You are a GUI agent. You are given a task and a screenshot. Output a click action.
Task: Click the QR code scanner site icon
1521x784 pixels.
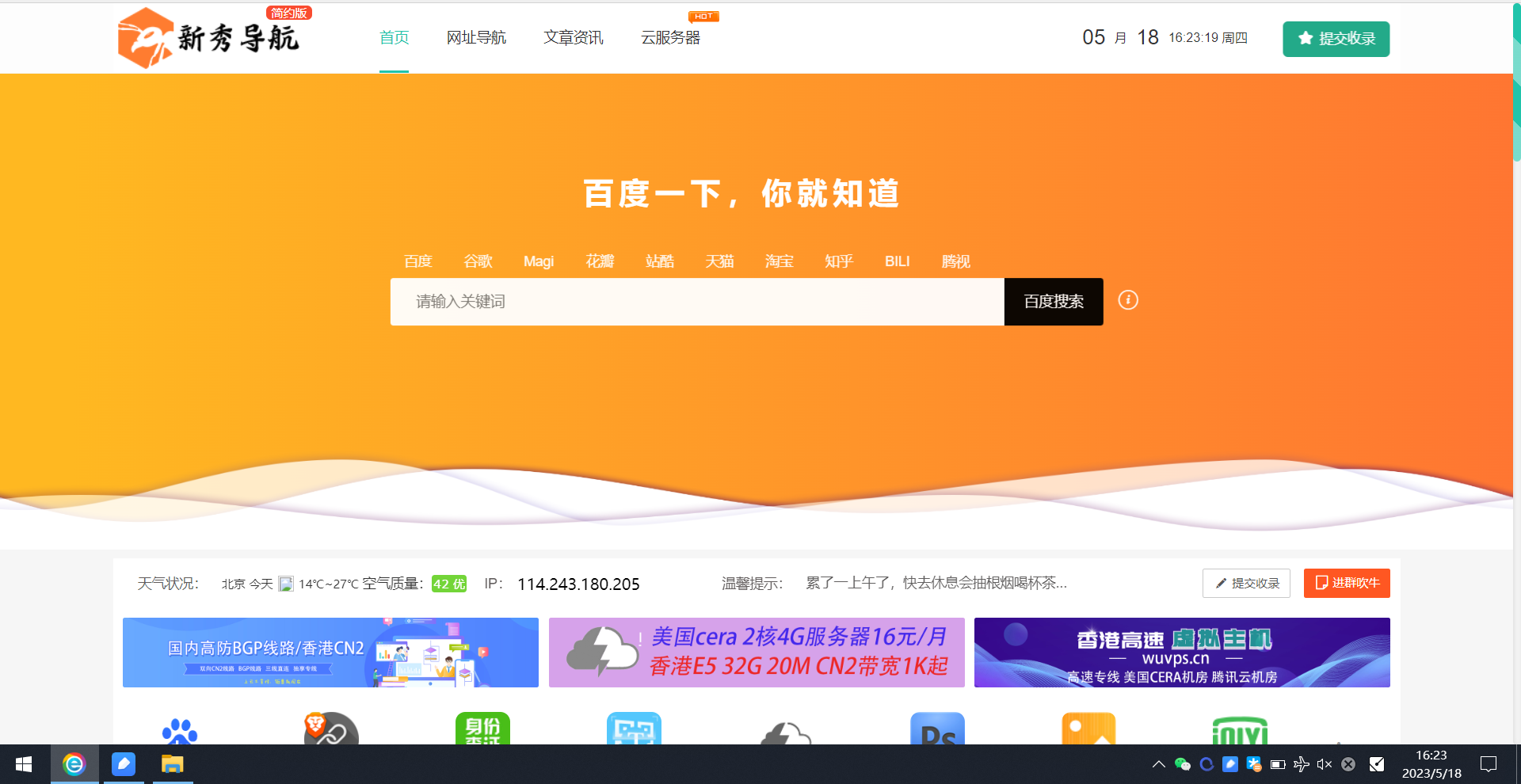pos(634,729)
